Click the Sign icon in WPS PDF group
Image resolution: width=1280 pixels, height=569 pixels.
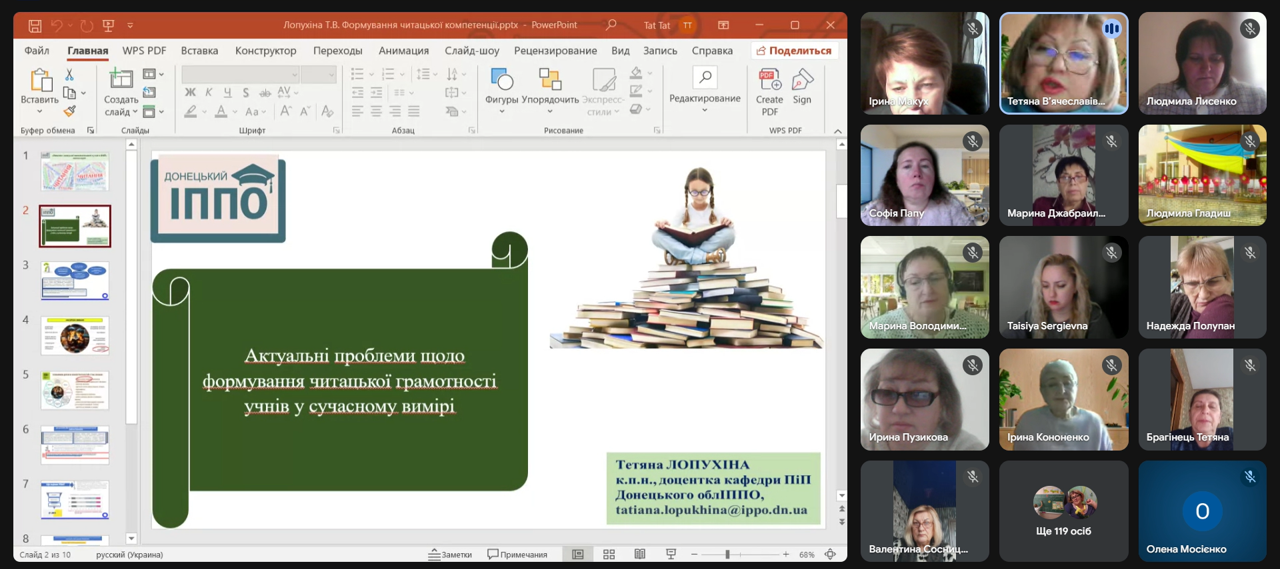pos(802,80)
